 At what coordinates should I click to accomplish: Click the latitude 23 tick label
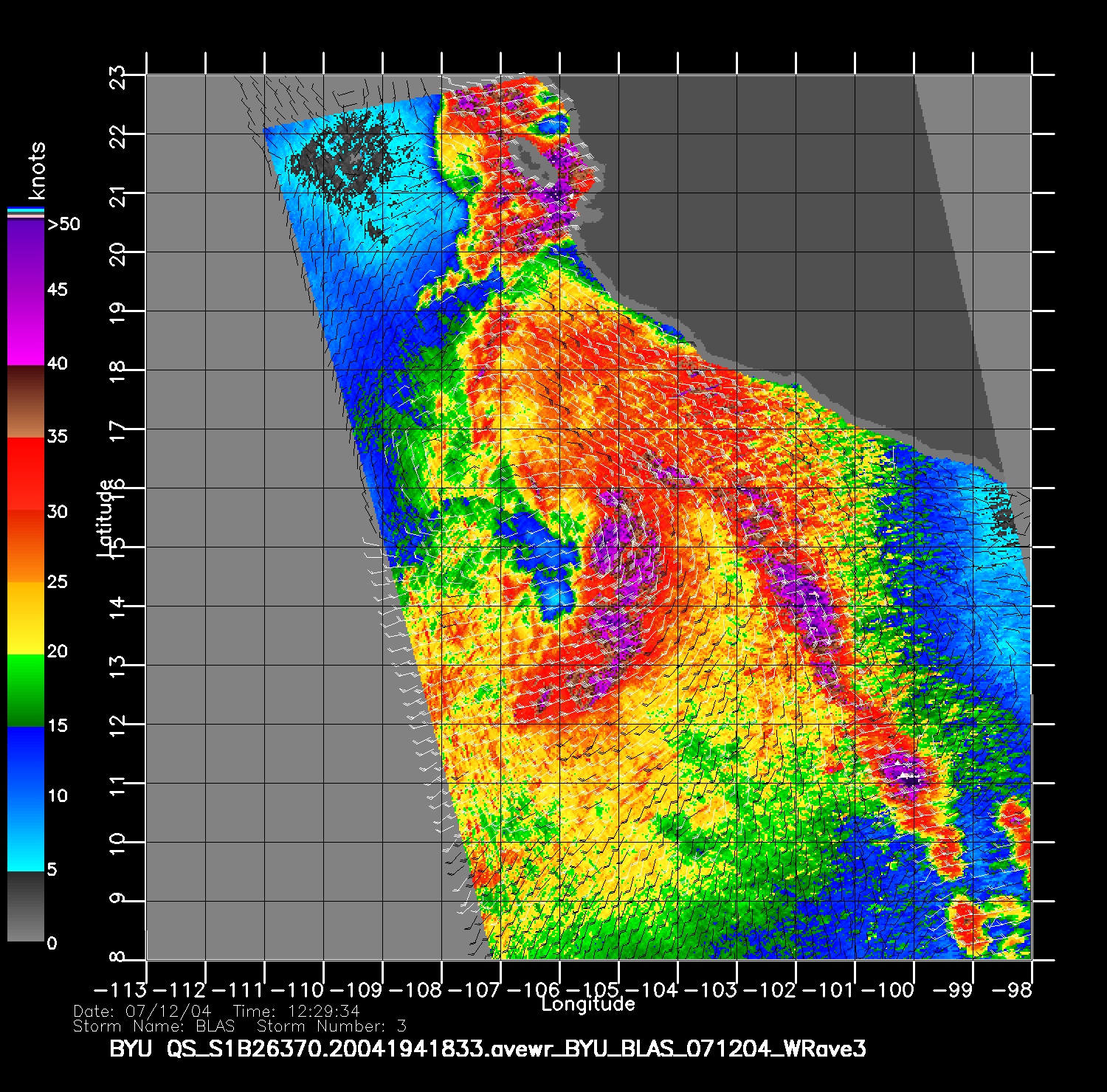coord(117,77)
